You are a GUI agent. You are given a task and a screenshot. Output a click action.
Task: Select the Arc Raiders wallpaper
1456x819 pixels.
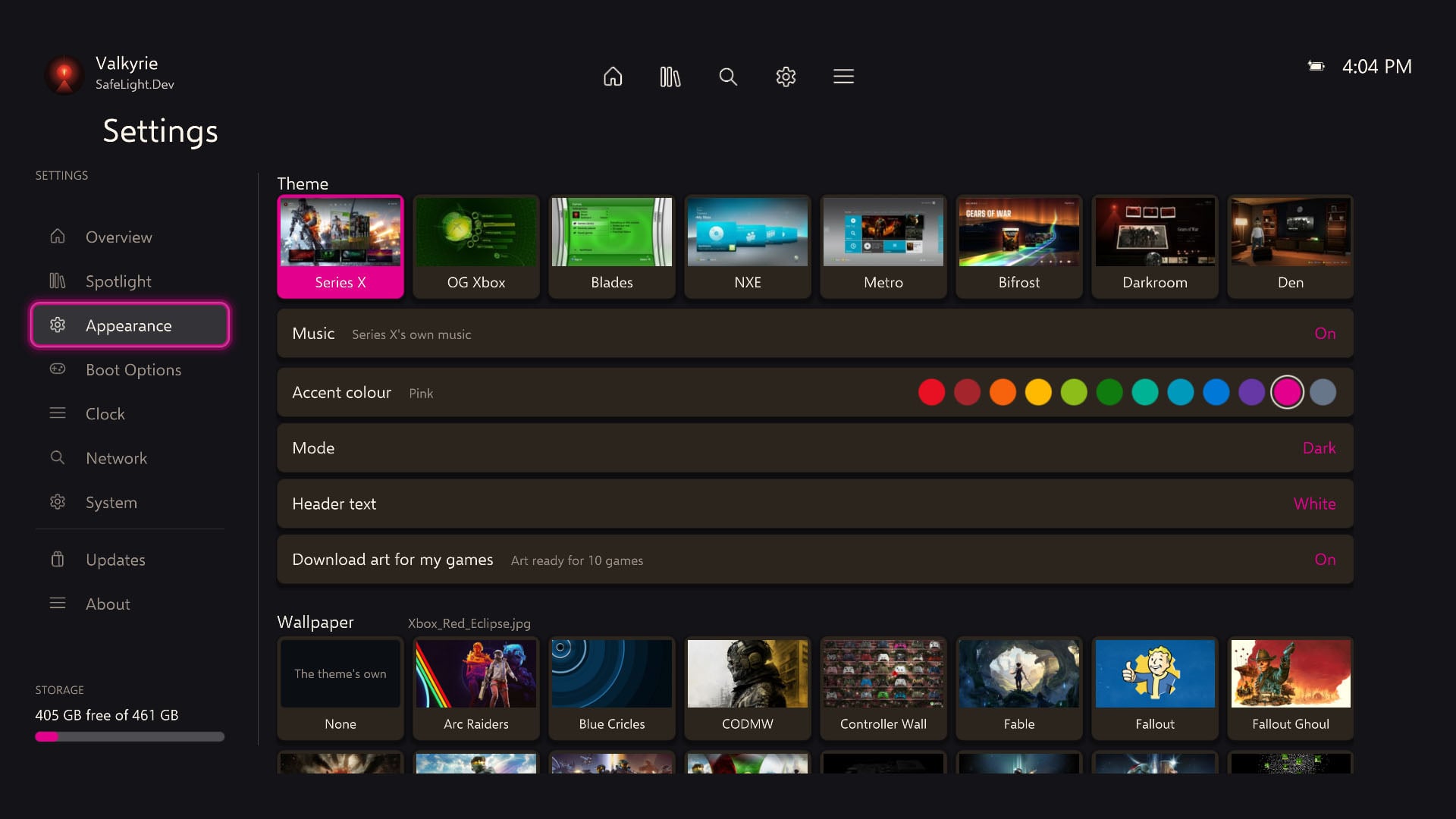[476, 689]
